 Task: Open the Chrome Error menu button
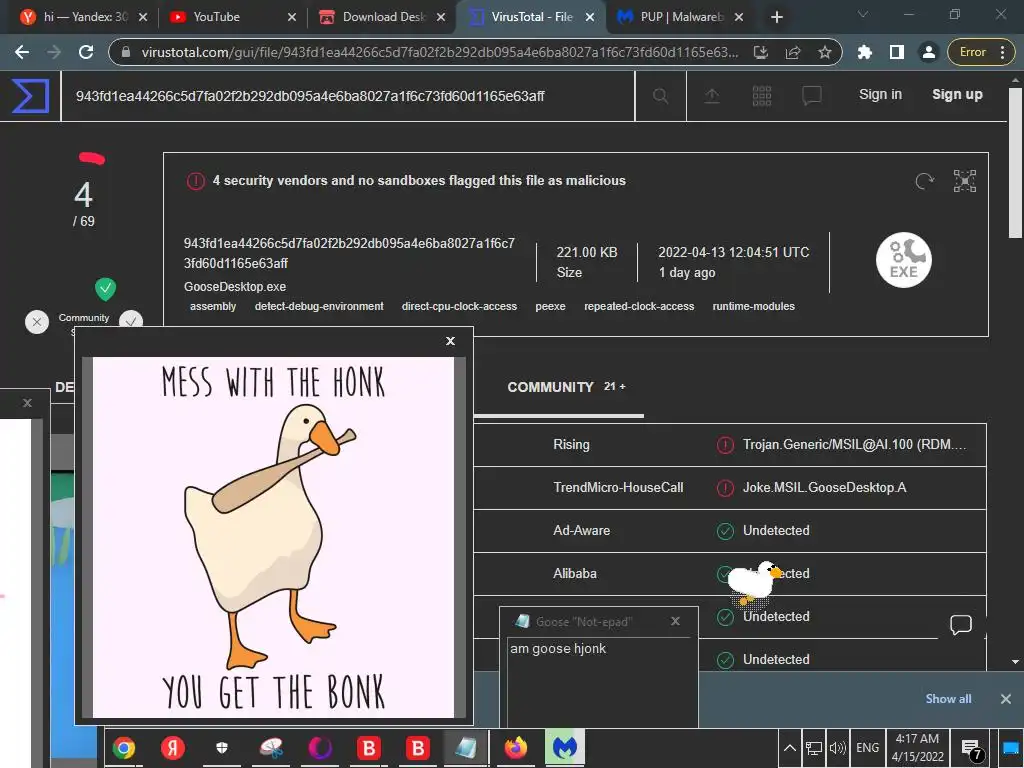point(981,52)
